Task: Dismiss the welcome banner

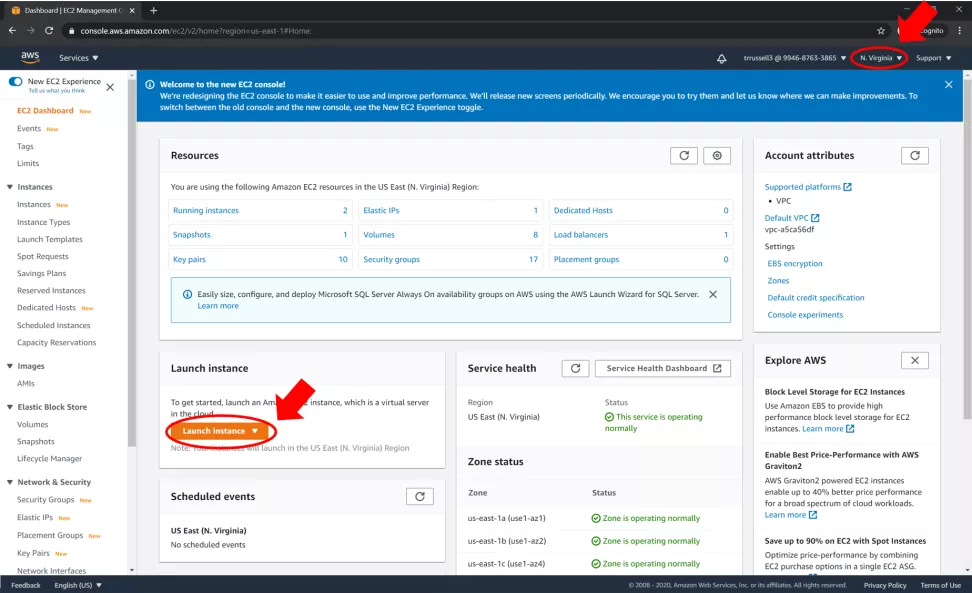Action: [x=948, y=84]
